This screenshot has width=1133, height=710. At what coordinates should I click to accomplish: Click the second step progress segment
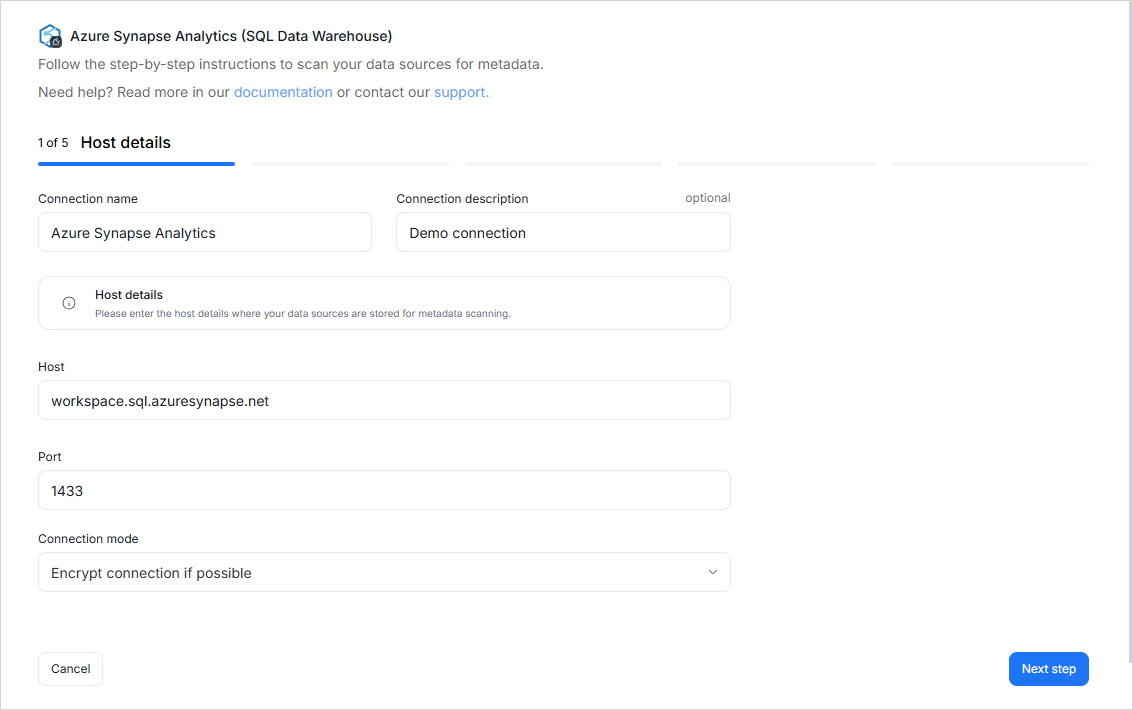[350, 163]
